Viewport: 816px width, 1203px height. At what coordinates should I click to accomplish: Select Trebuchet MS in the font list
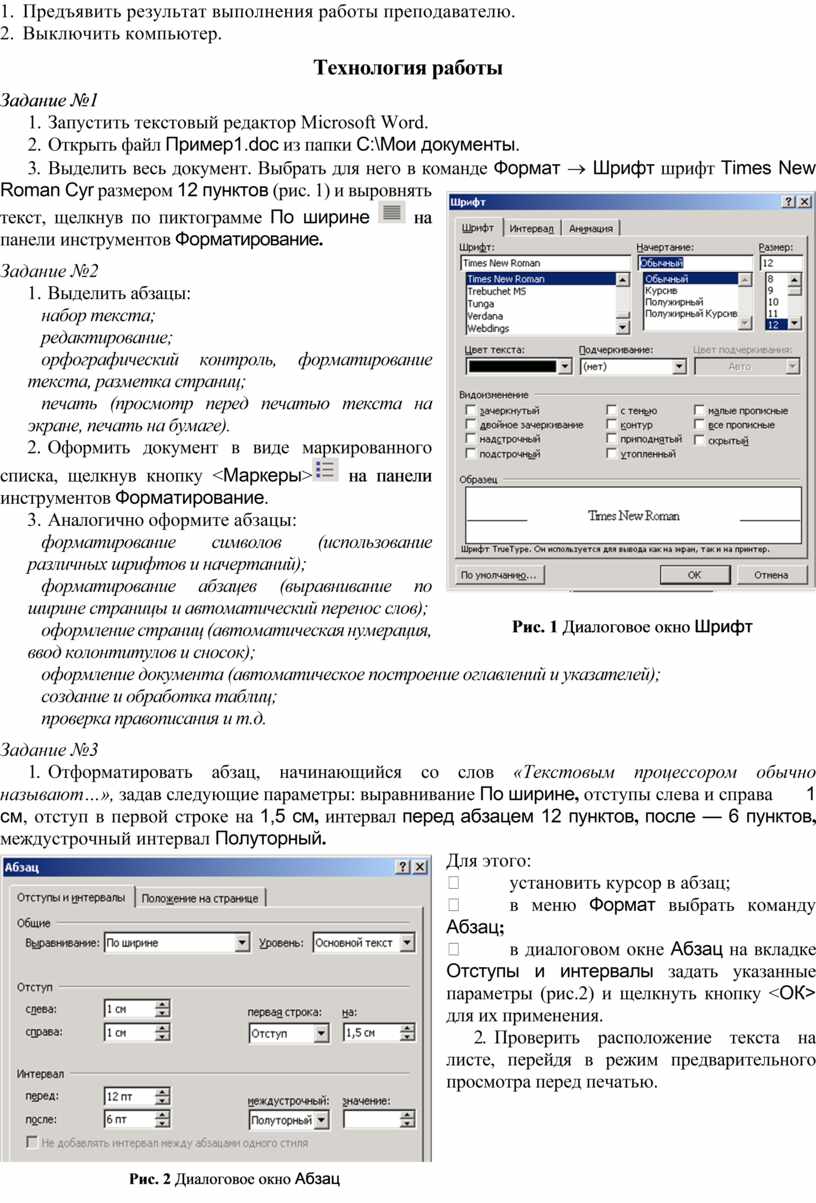[x=539, y=291]
